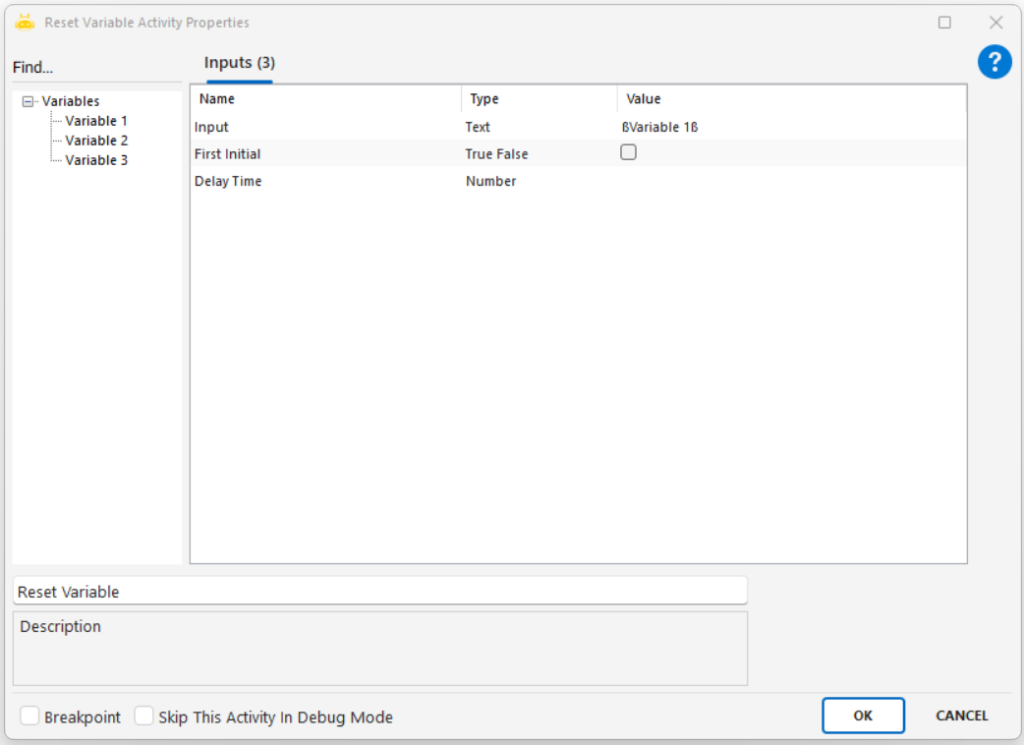Click the Find search field
This screenshot has height=745, width=1024.
coord(95,68)
